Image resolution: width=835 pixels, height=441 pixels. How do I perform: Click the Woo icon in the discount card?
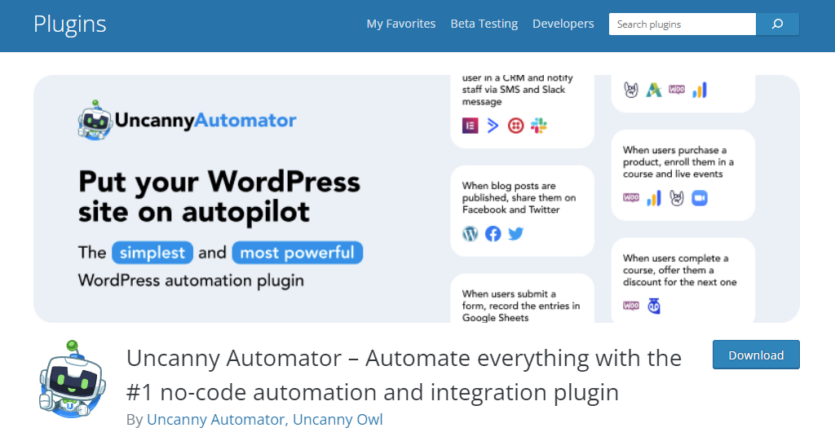[x=631, y=306]
